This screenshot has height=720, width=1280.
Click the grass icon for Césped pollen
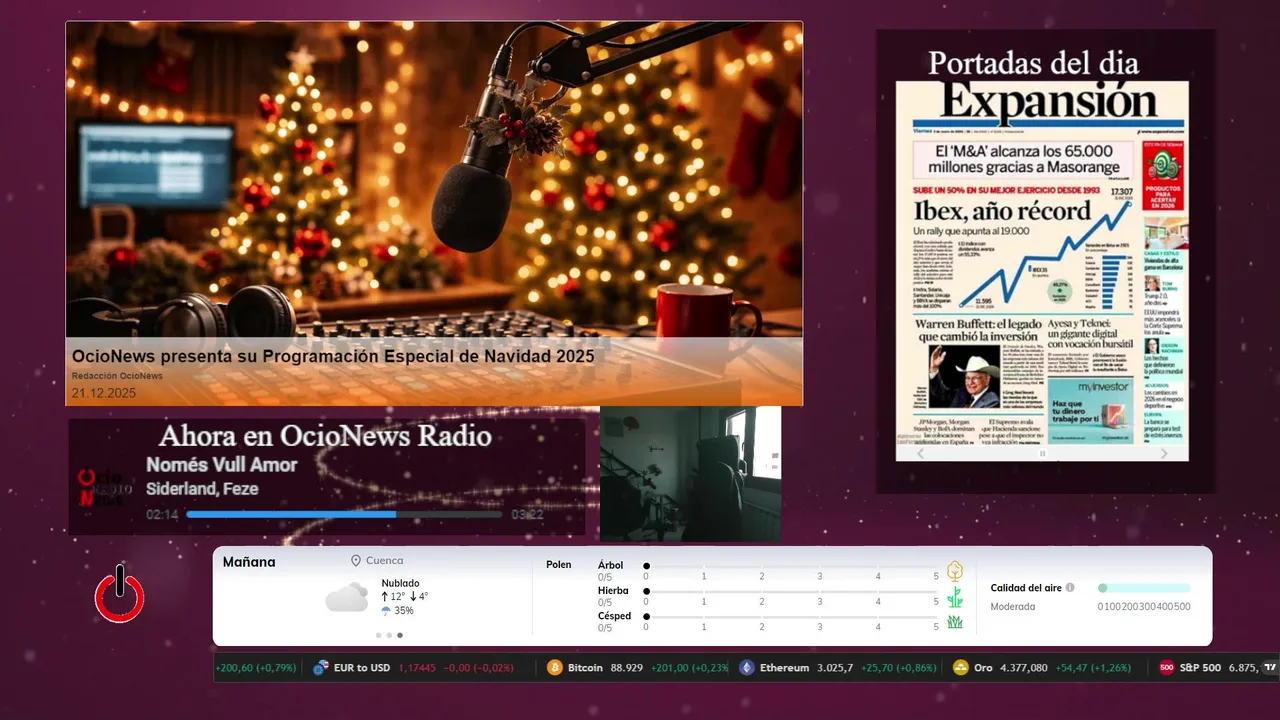[x=955, y=622]
